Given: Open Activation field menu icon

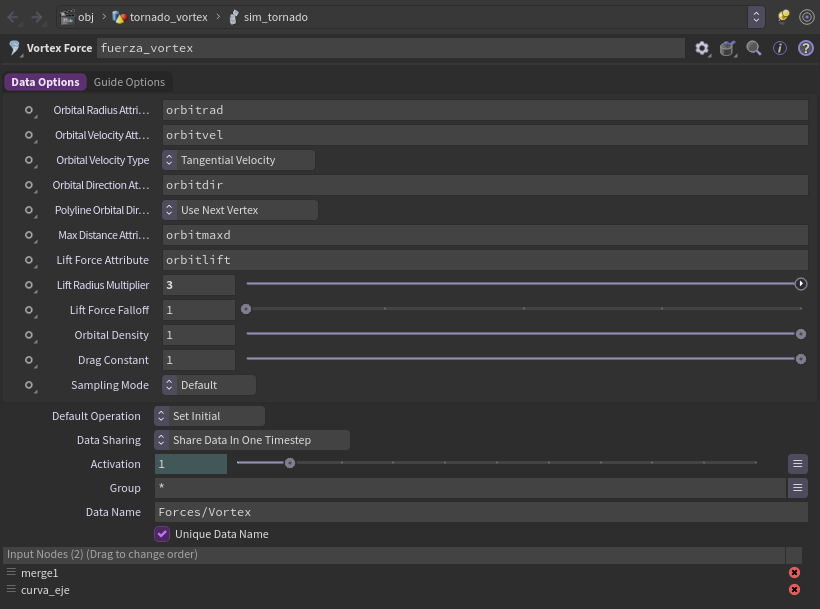Looking at the screenshot, I should coord(798,464).
